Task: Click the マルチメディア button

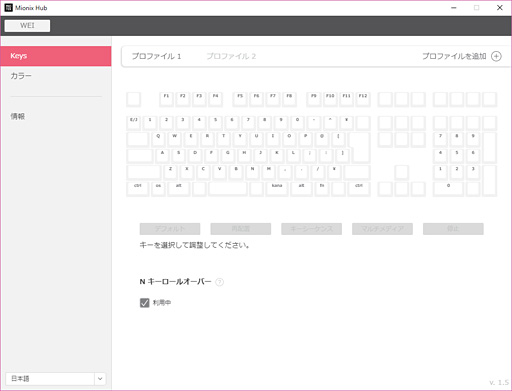Action: tap(382, 229)
